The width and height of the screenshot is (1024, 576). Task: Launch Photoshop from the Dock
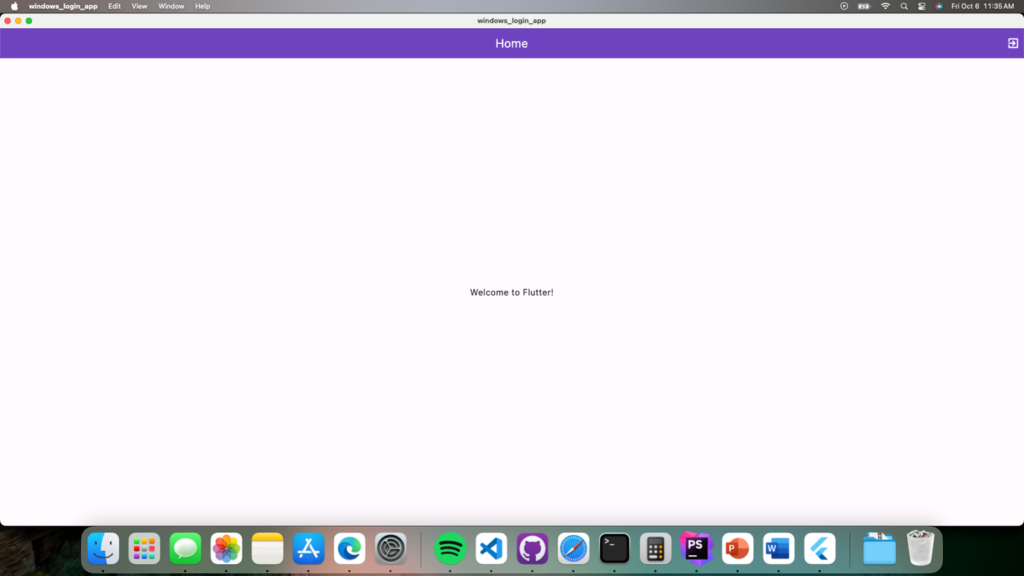pos(695,548)
